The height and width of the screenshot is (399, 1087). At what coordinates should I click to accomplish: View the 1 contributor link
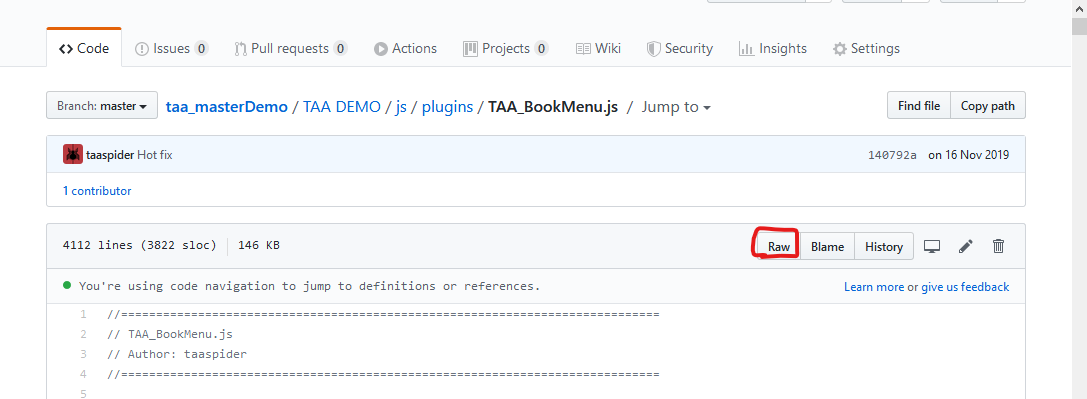pos(97,190)
